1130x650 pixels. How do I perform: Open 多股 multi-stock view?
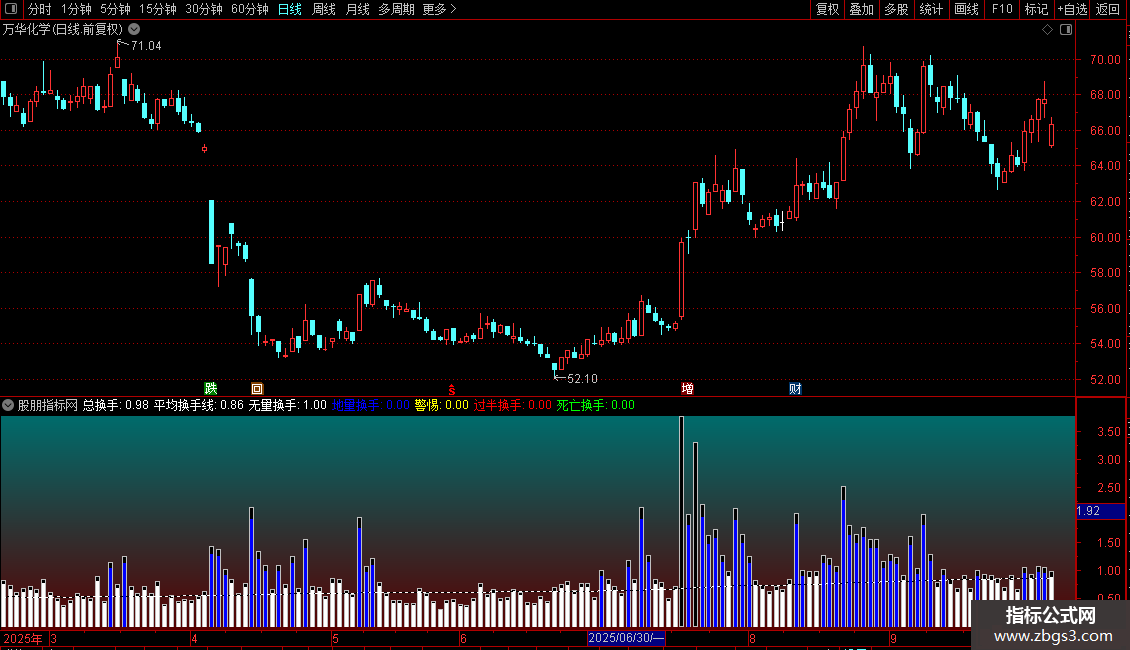[x=897, y=9]
